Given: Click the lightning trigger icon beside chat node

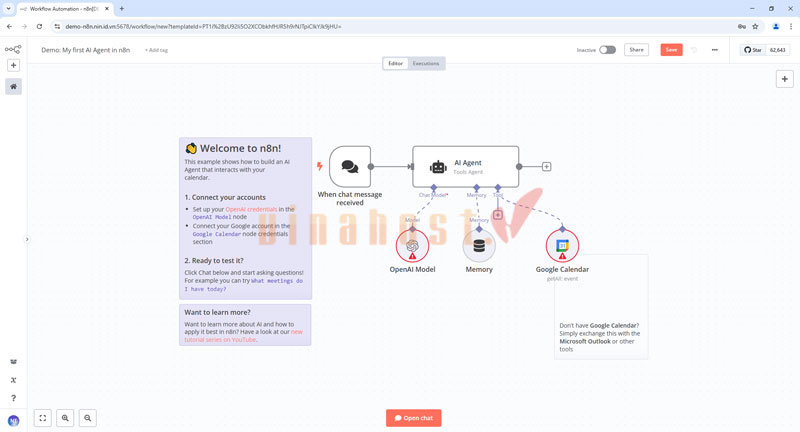Looking at the screenshot, I should coord(319,166).
